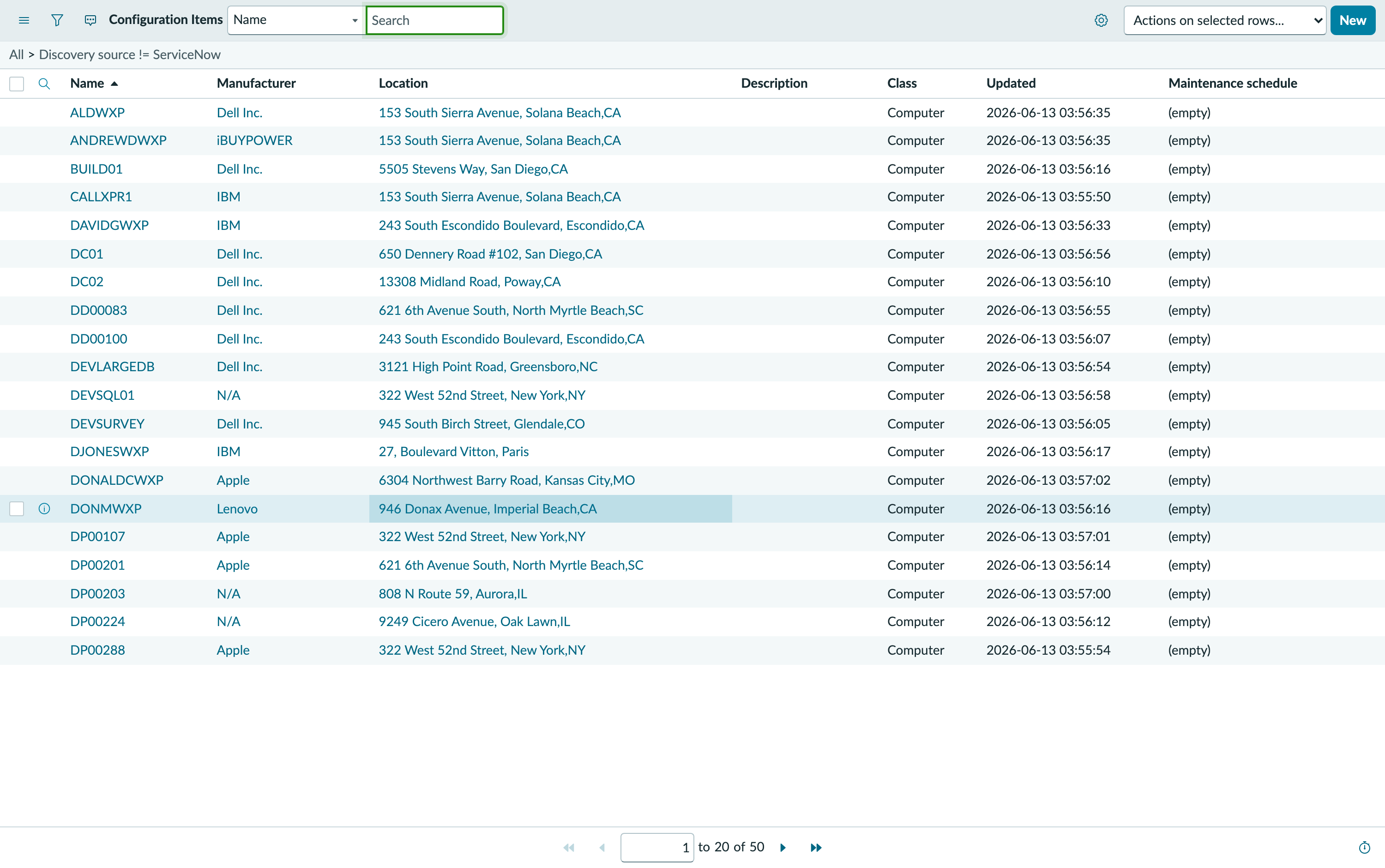The image size is (1385, 868).
Task: Open the ANDREWDWXP record
Action: click(x=118, y=141)
